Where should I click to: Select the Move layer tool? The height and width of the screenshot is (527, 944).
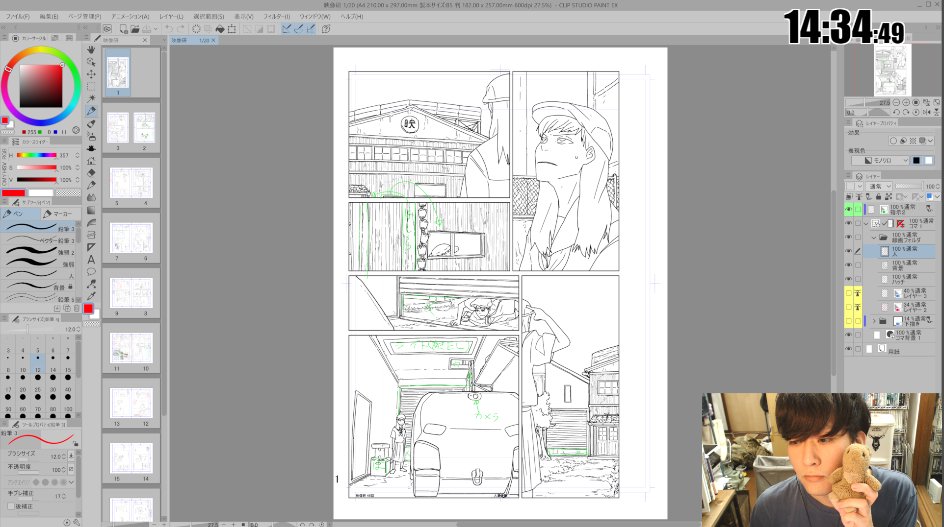point(91,74)
